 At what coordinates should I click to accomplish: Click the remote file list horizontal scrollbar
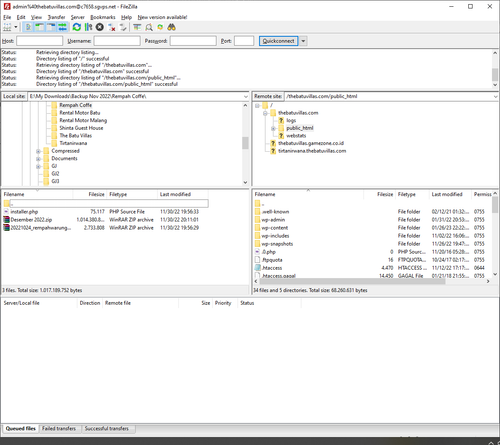pyautogui.click(x=352, y=282)
